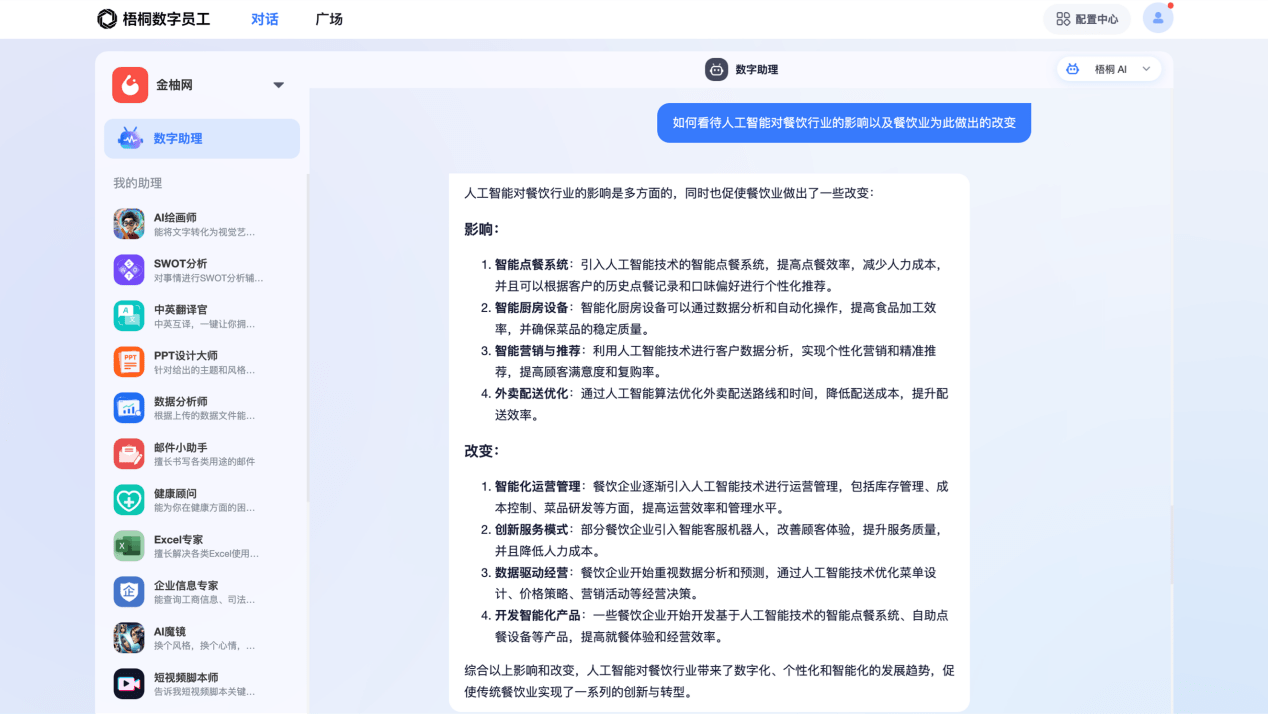Open the Excel专家 assistant icon
The height and width of the screenshot is (714, 1268).
click(129, 545)
